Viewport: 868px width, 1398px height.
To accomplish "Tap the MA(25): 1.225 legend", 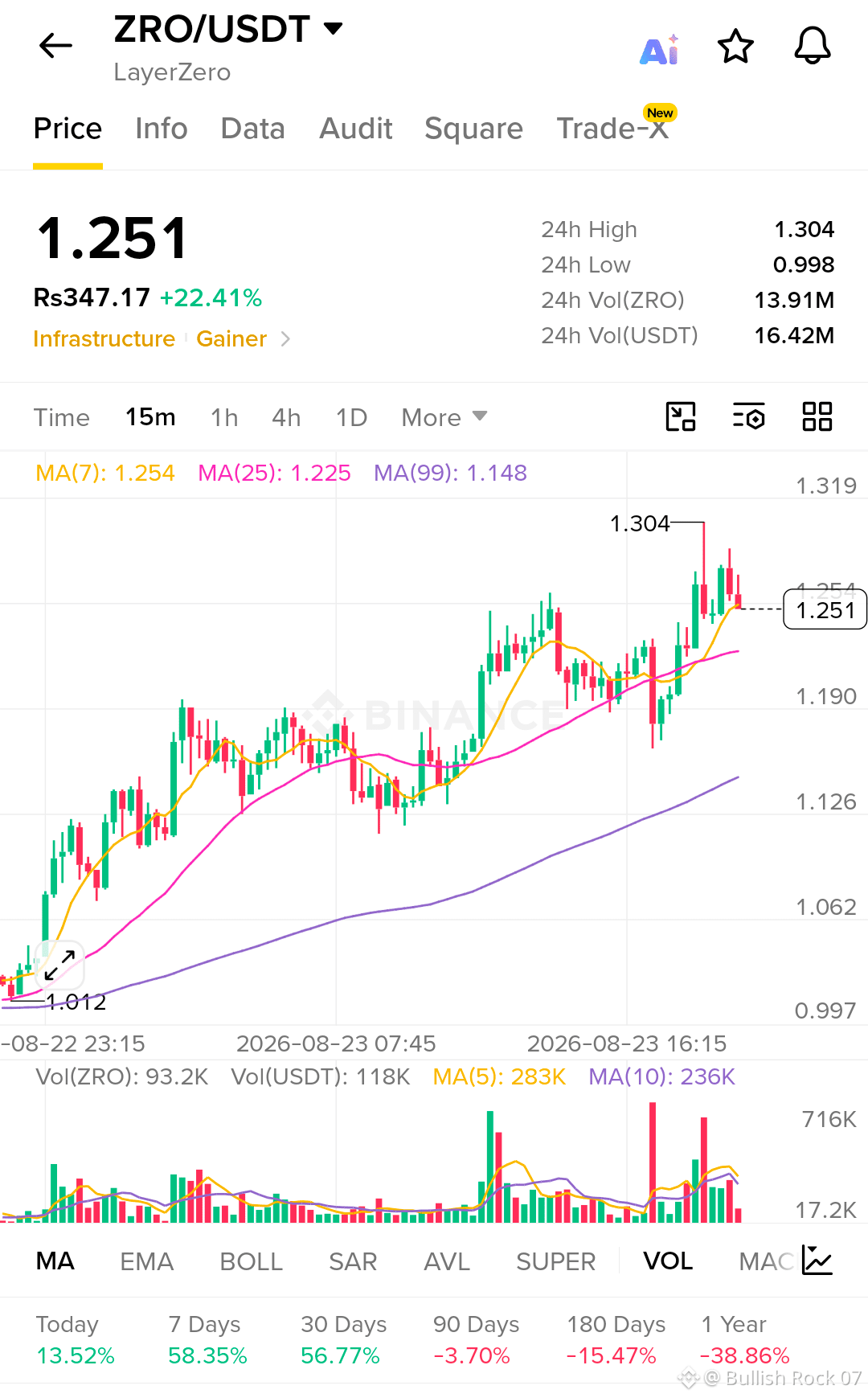I will click(x=274, y=473).
